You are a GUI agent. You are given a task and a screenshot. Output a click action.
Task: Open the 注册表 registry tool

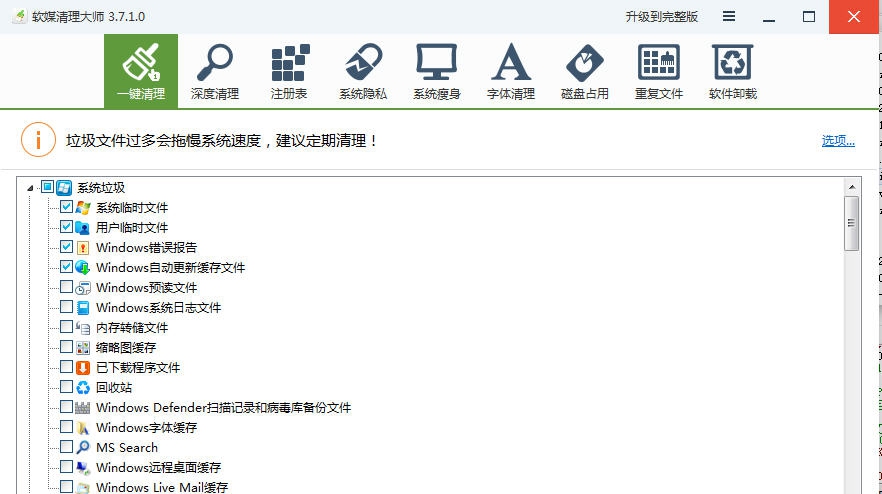[289, 71]
